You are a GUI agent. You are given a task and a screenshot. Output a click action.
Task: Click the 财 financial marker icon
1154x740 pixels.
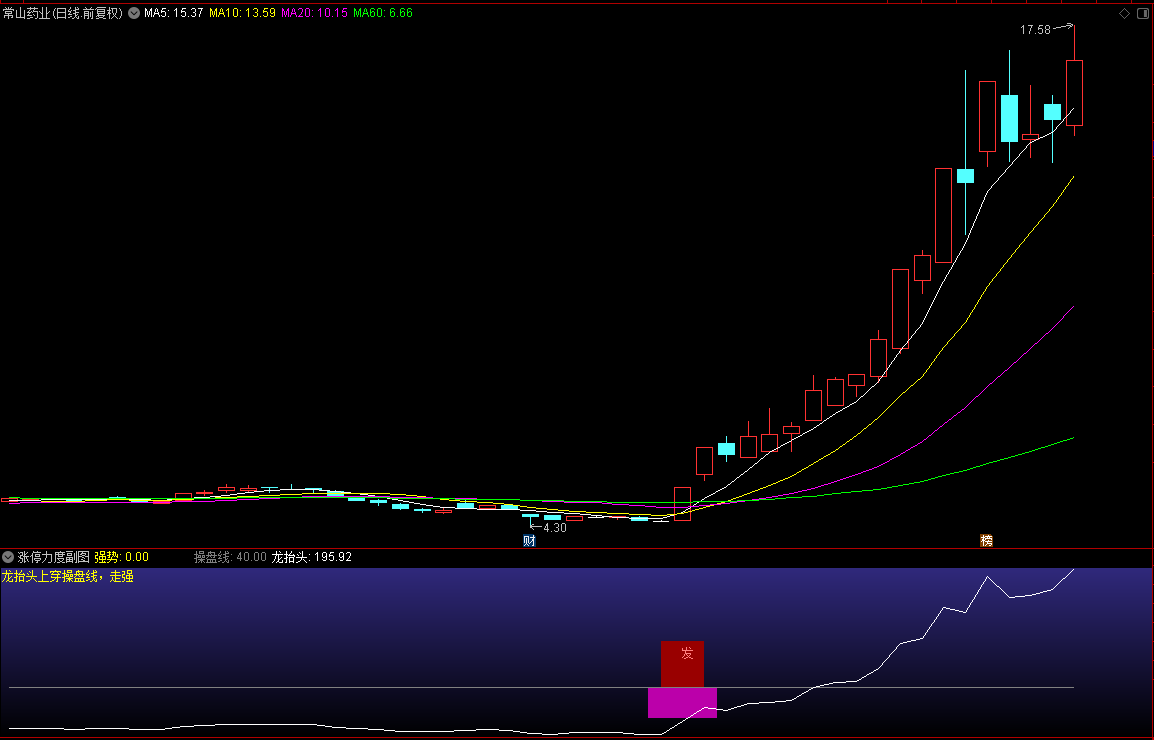click(529, 540)
